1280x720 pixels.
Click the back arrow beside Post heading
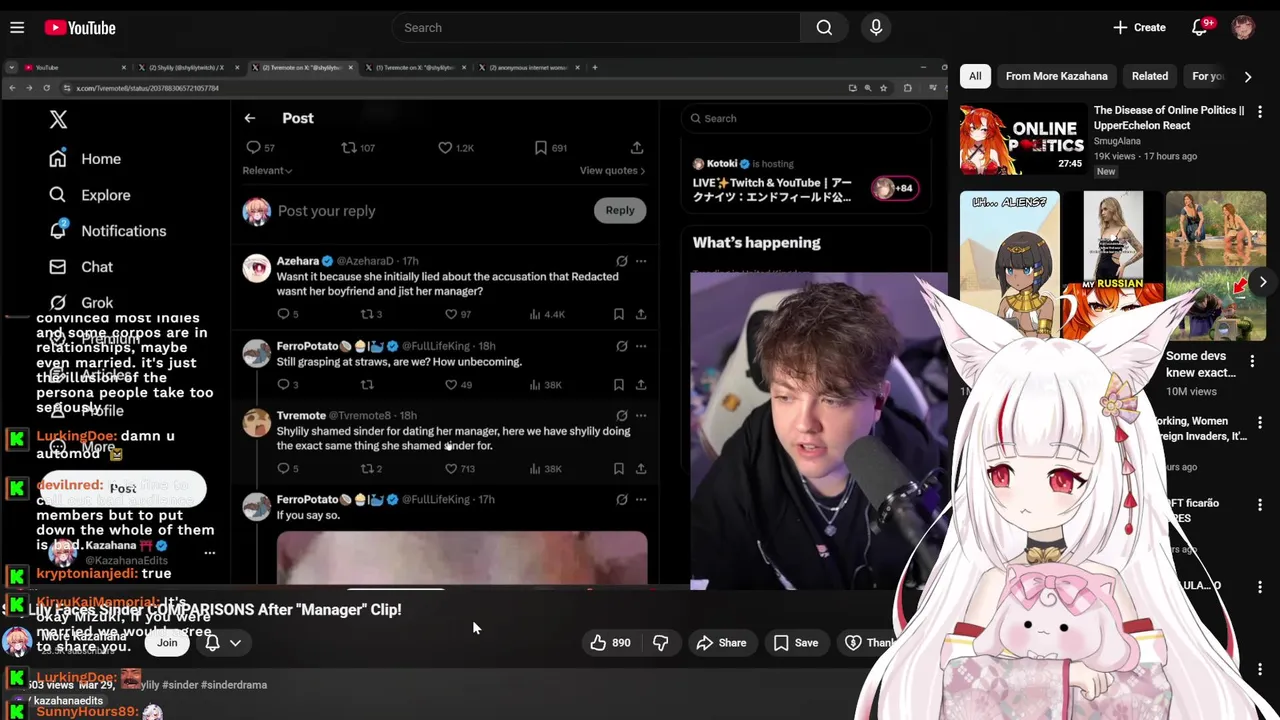250,118
